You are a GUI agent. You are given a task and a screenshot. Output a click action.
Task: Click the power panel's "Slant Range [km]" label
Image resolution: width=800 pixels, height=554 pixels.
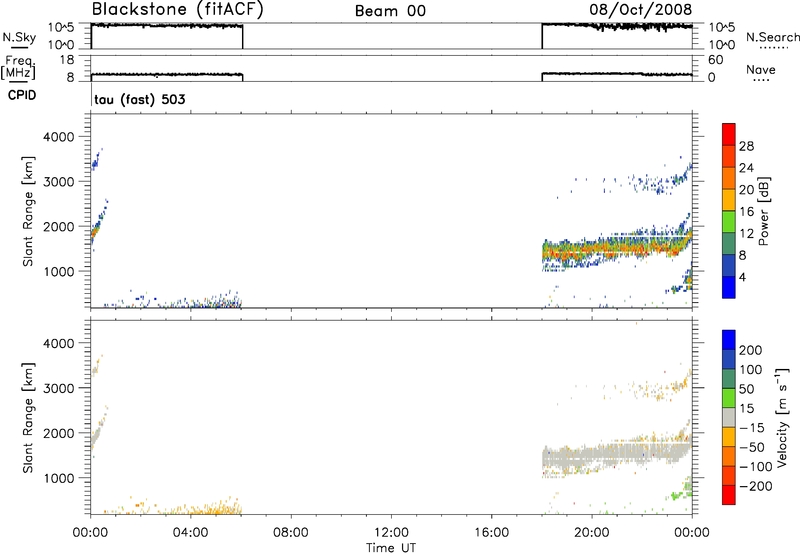[28, 211]
